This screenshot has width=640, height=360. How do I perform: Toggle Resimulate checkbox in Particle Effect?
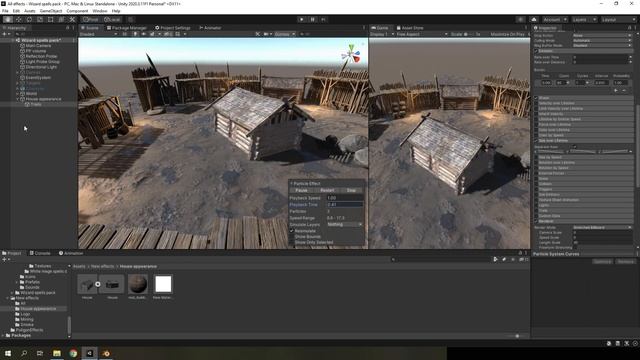tap(292, 231)
